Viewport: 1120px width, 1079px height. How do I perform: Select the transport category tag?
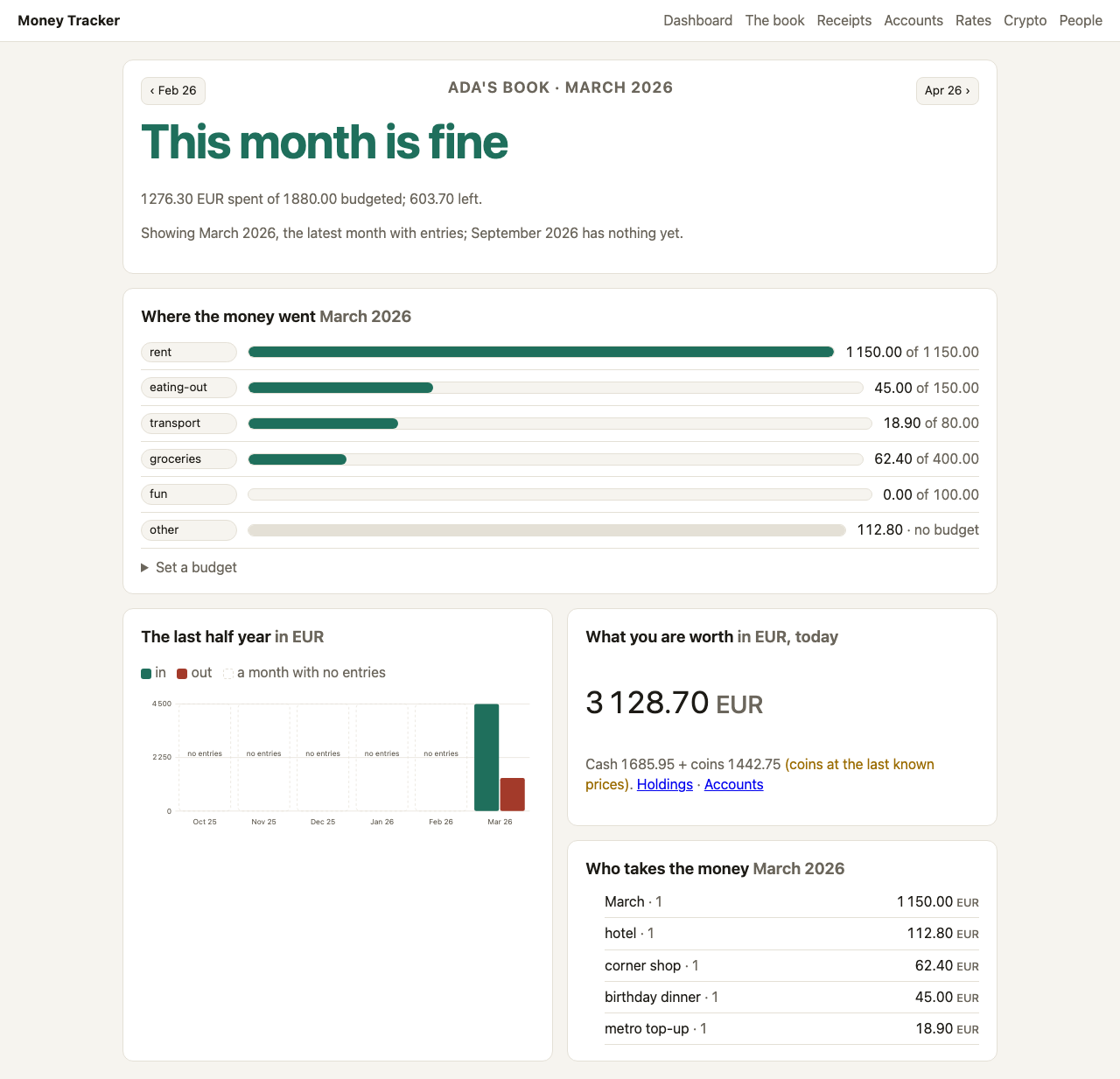click(189, 424)
